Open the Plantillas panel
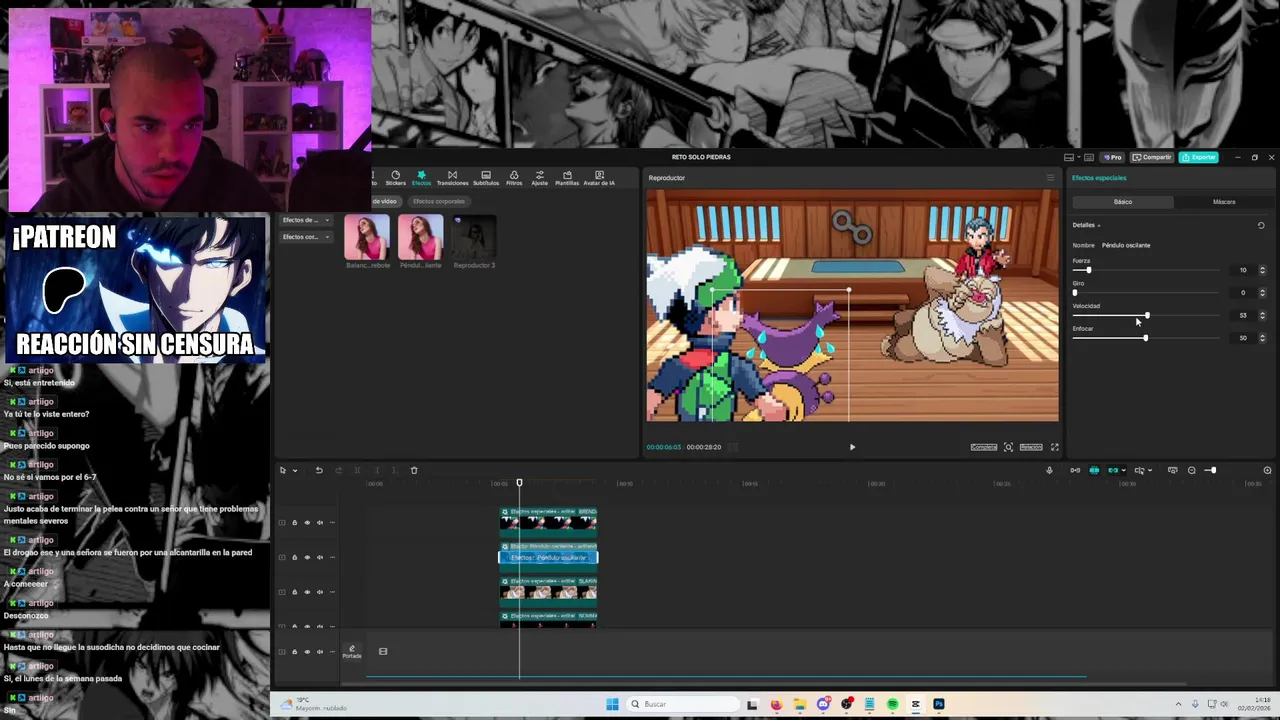Screen dimensions: 1280x720 pos(567,178)
